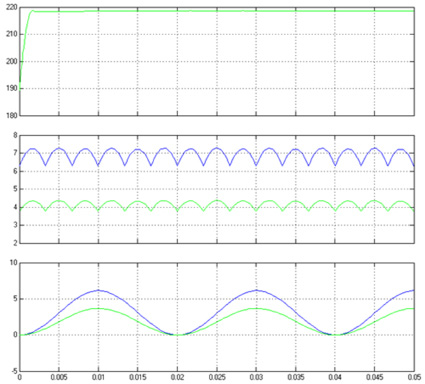This screenshot has height=384, width=425.
Task: Click the "0.03" x-axis tick label
Action: pyautogui.click(x=256, y=377)
